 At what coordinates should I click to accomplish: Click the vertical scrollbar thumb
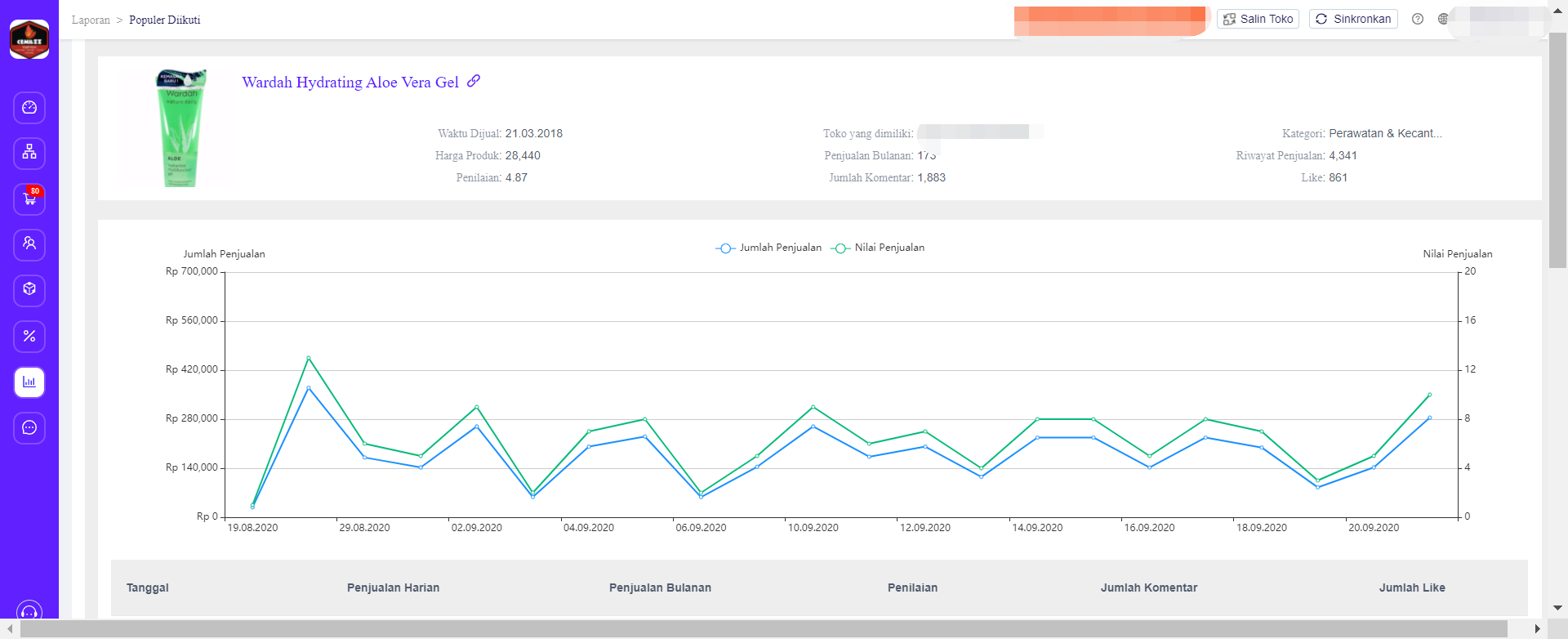click(1557, 150)
